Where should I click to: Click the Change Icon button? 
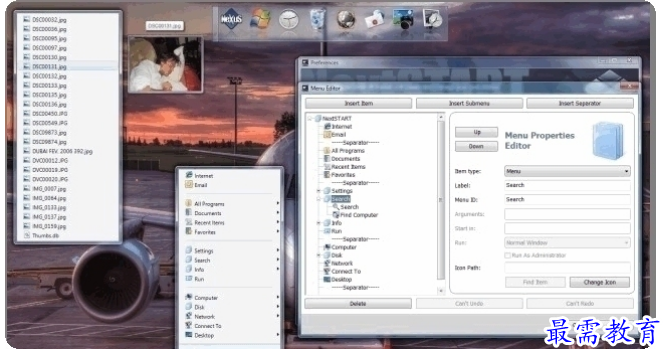[x=599, y=282]
